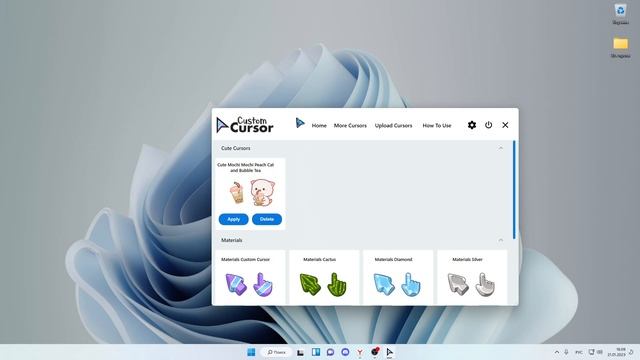640x360 pixels.
Task: Open Upload Cursors page
Action: click(393, 125)
